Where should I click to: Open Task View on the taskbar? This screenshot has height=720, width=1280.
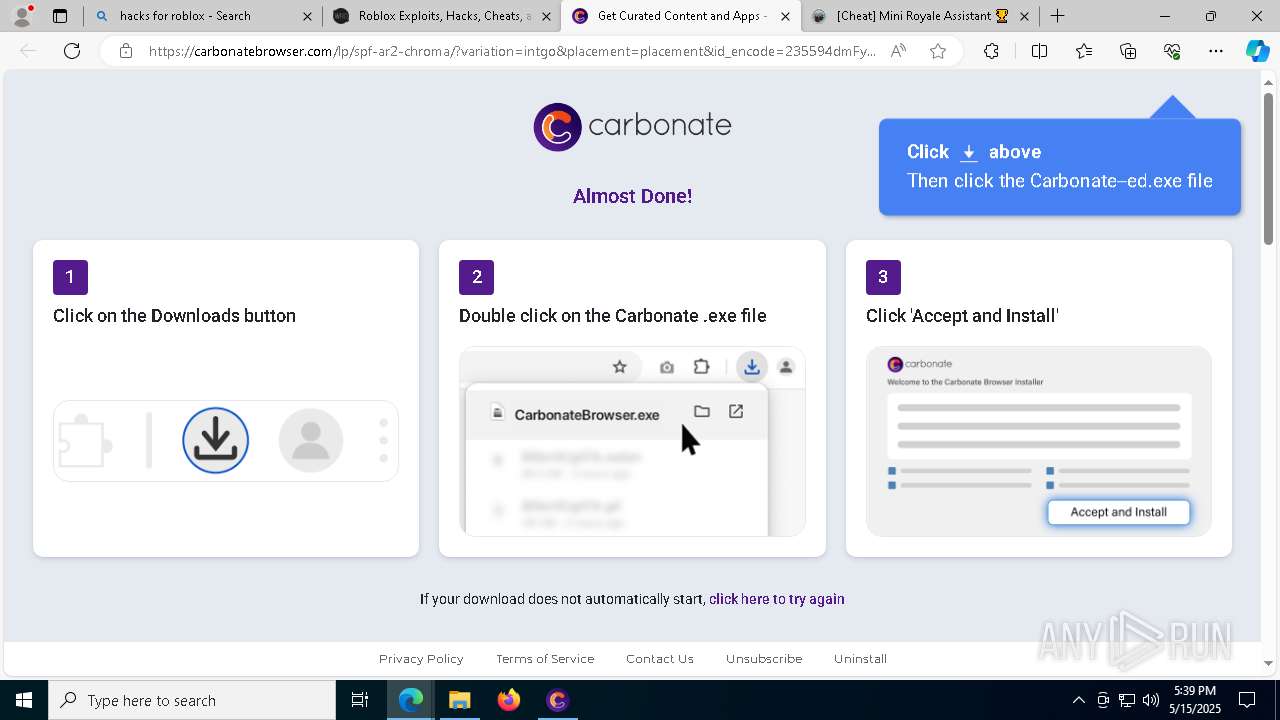click(360, 700)
